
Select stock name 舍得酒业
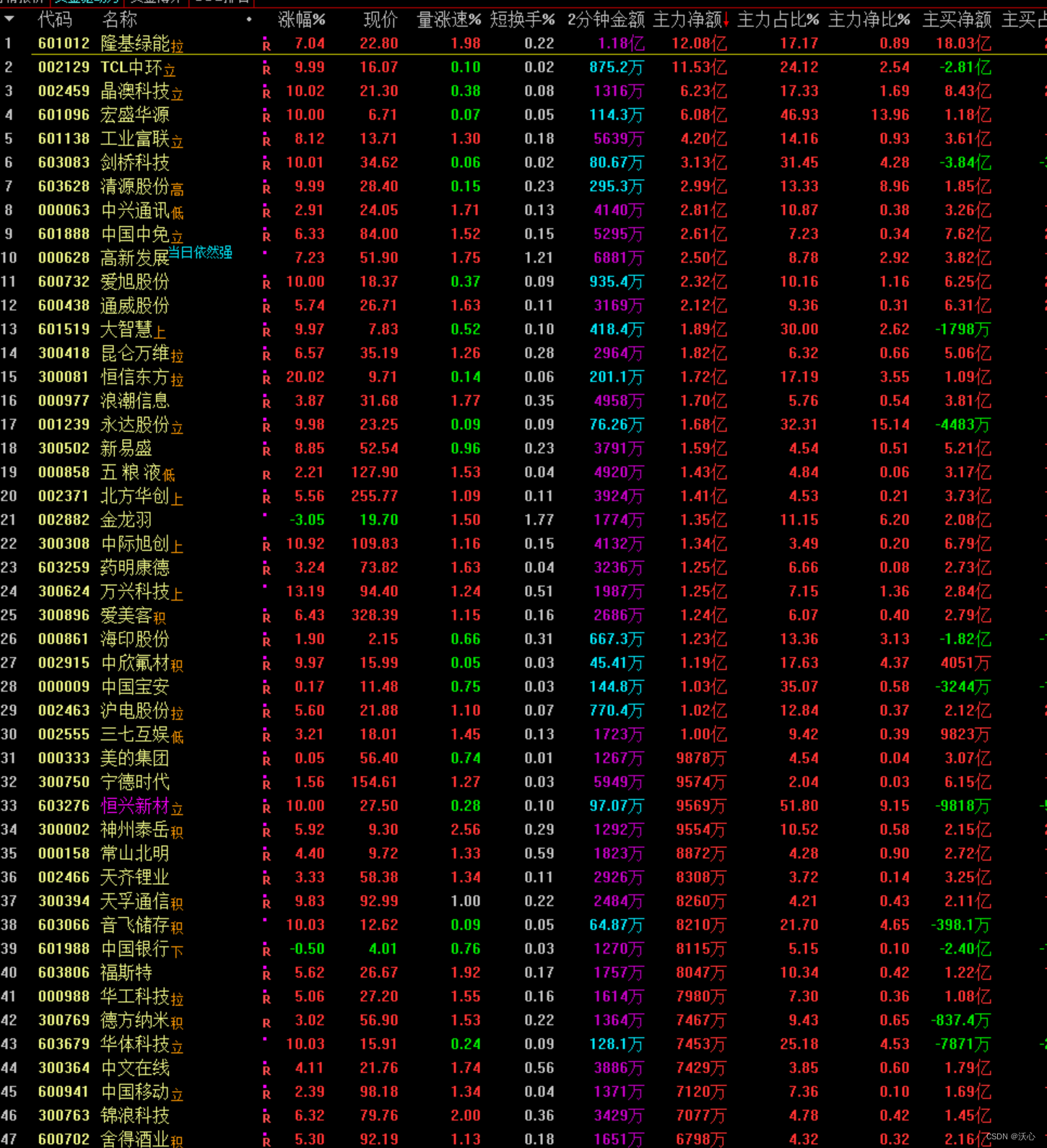click(135, 1139)
